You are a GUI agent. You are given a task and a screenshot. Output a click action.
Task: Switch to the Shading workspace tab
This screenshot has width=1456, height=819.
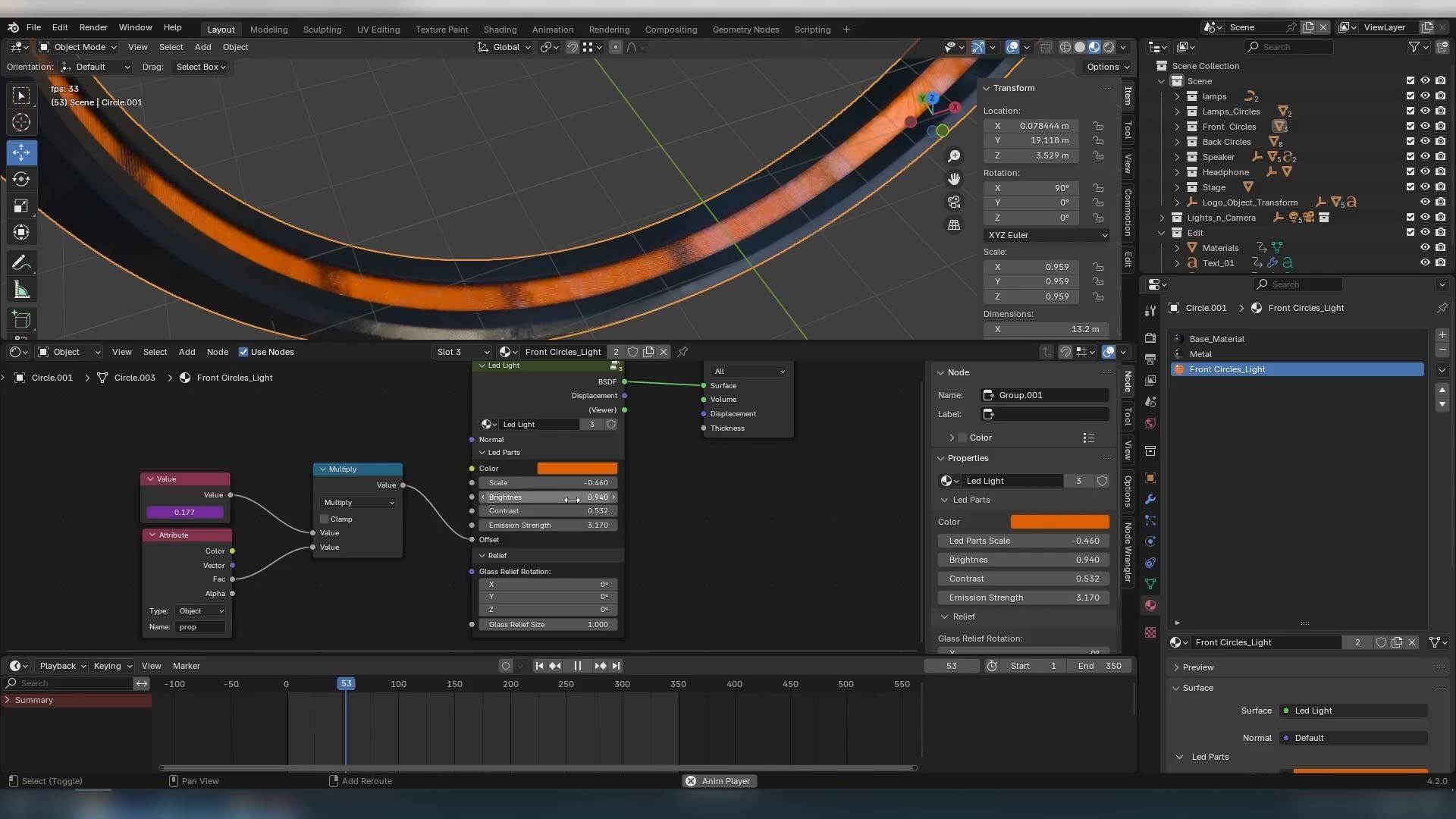pos(500,30)
